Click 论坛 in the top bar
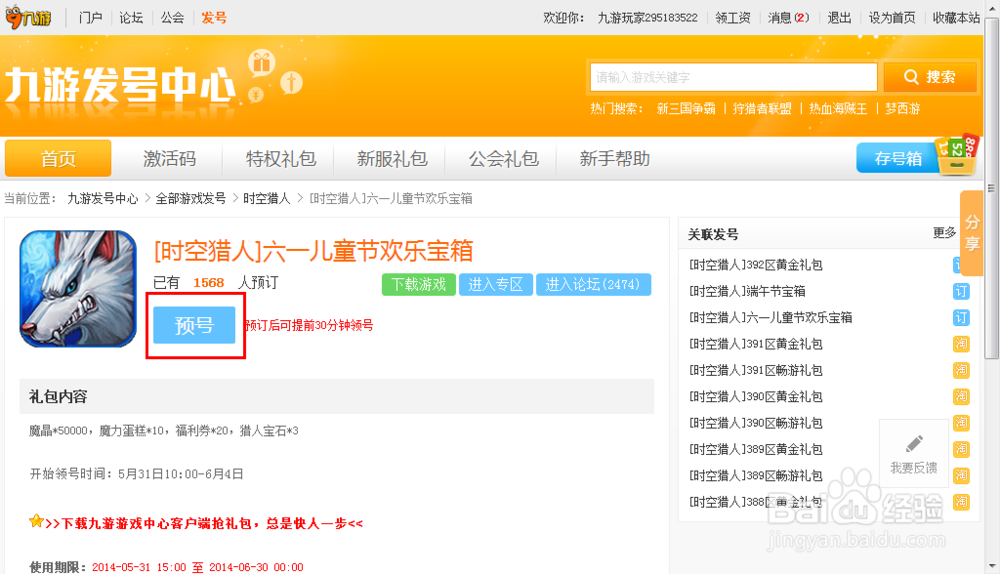Image resolution: width=1000 pixels, height=574 pixels. (x=131, y=18)
